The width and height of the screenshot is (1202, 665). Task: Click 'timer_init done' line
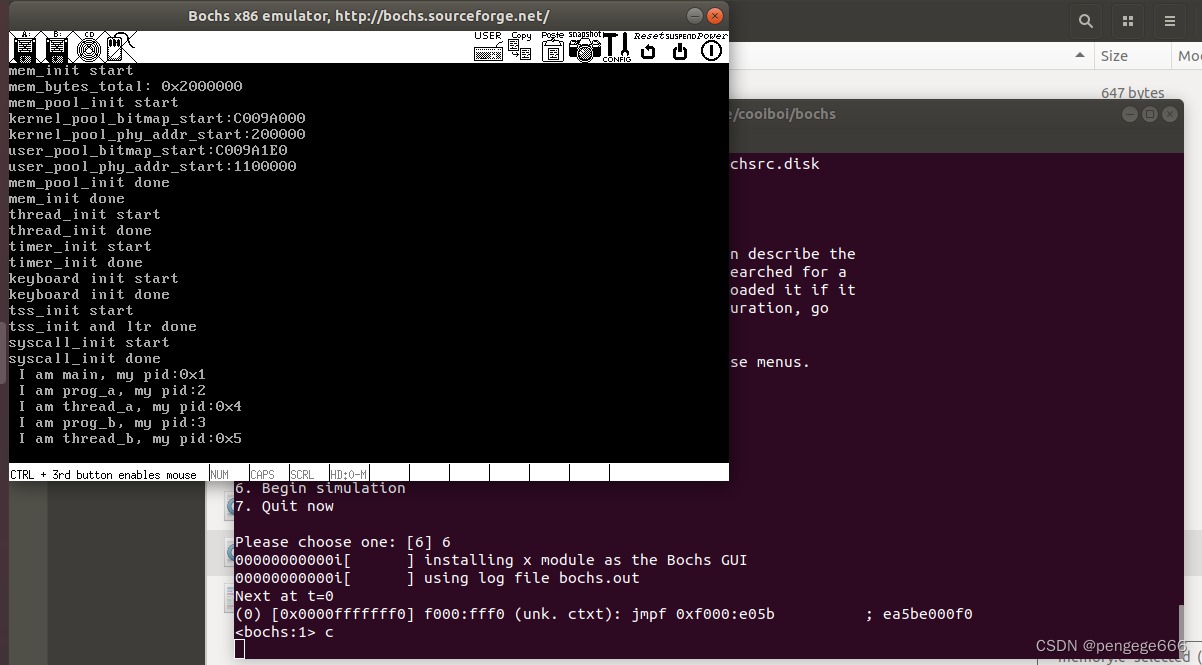(76, 263)
